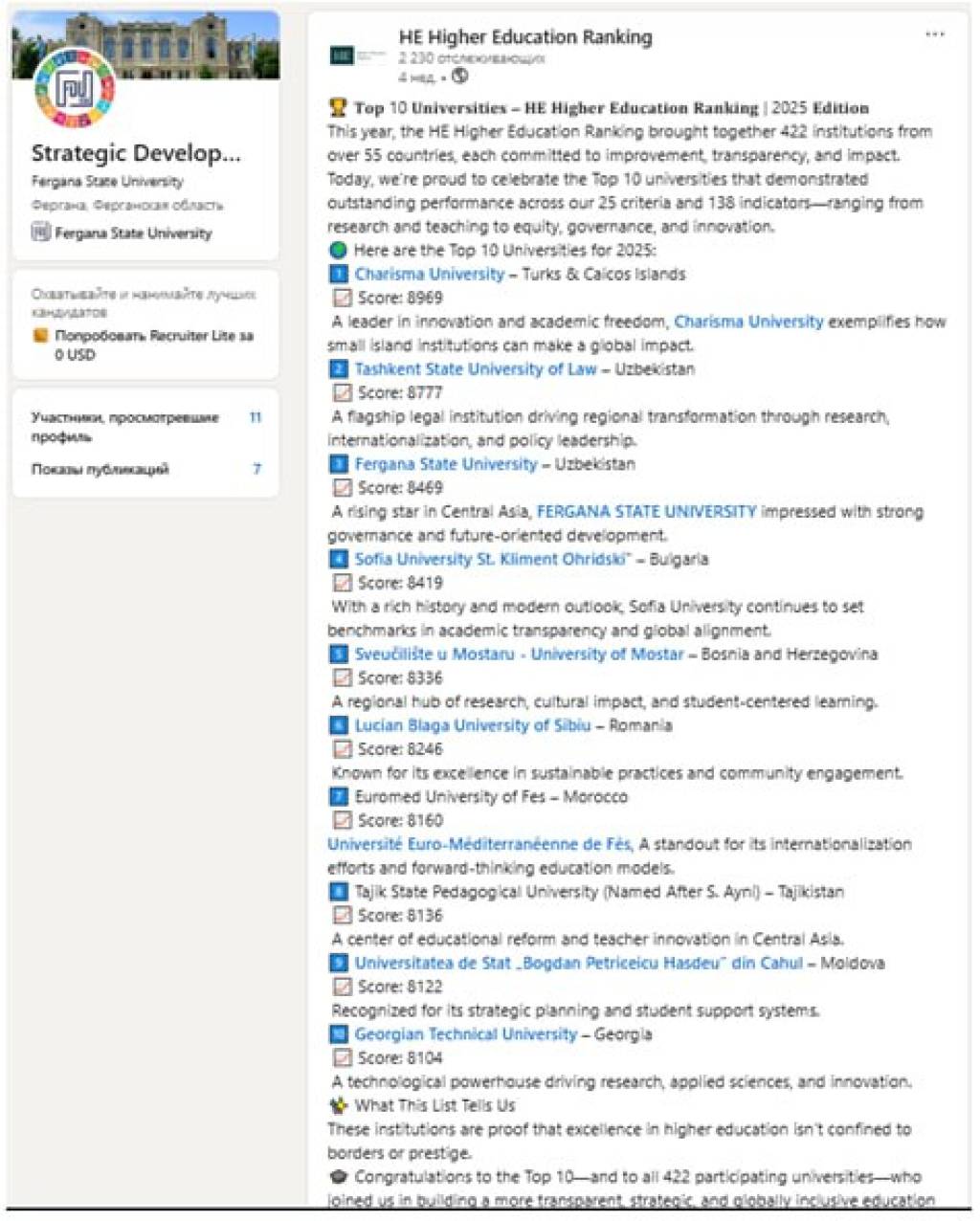Click the profile cover photo banner
Viewport: 980px width, 1221px height.
point(191,43)
